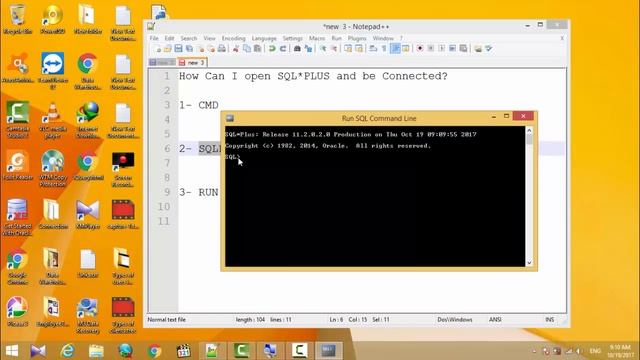Click the New file icon in Notepad++ toolbar
The image size is (640, 360).
coord(158,49)
